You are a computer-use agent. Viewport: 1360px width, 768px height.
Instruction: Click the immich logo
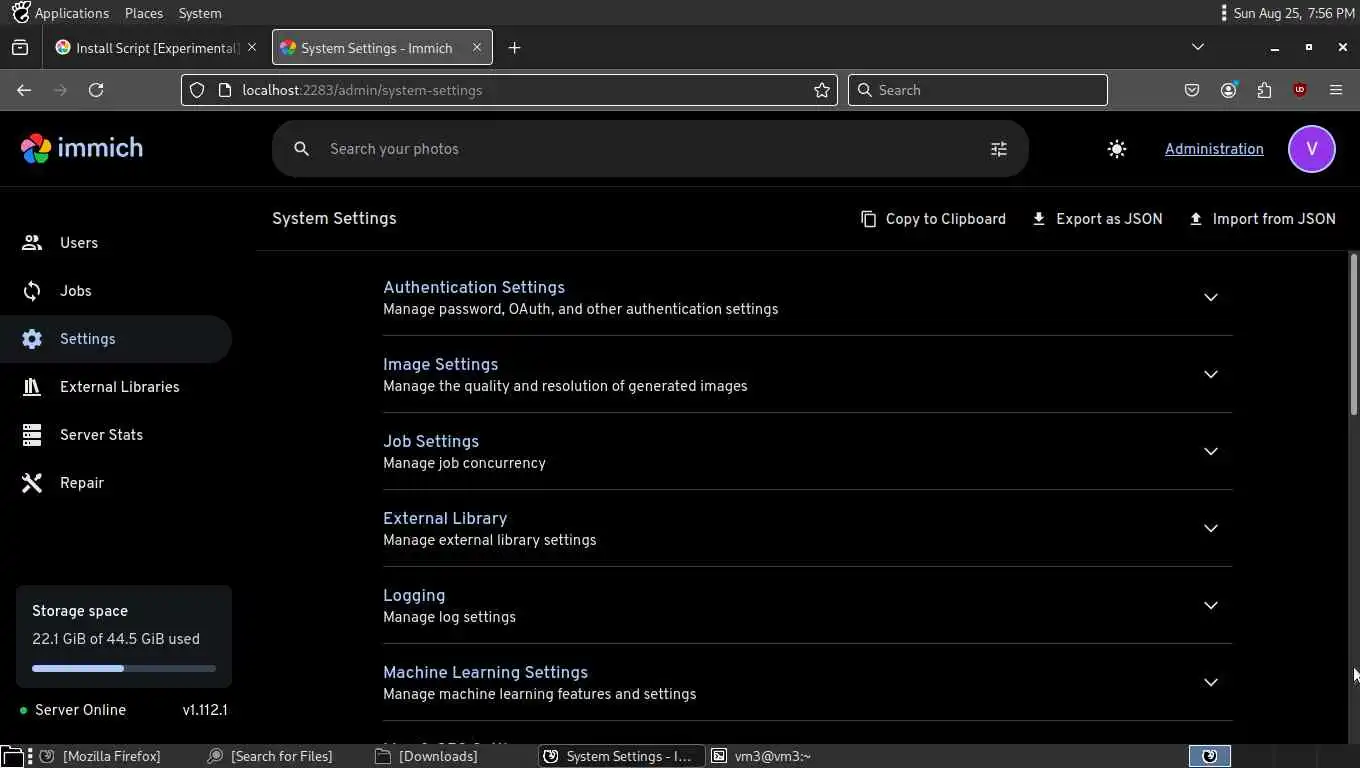pos(82,148)
